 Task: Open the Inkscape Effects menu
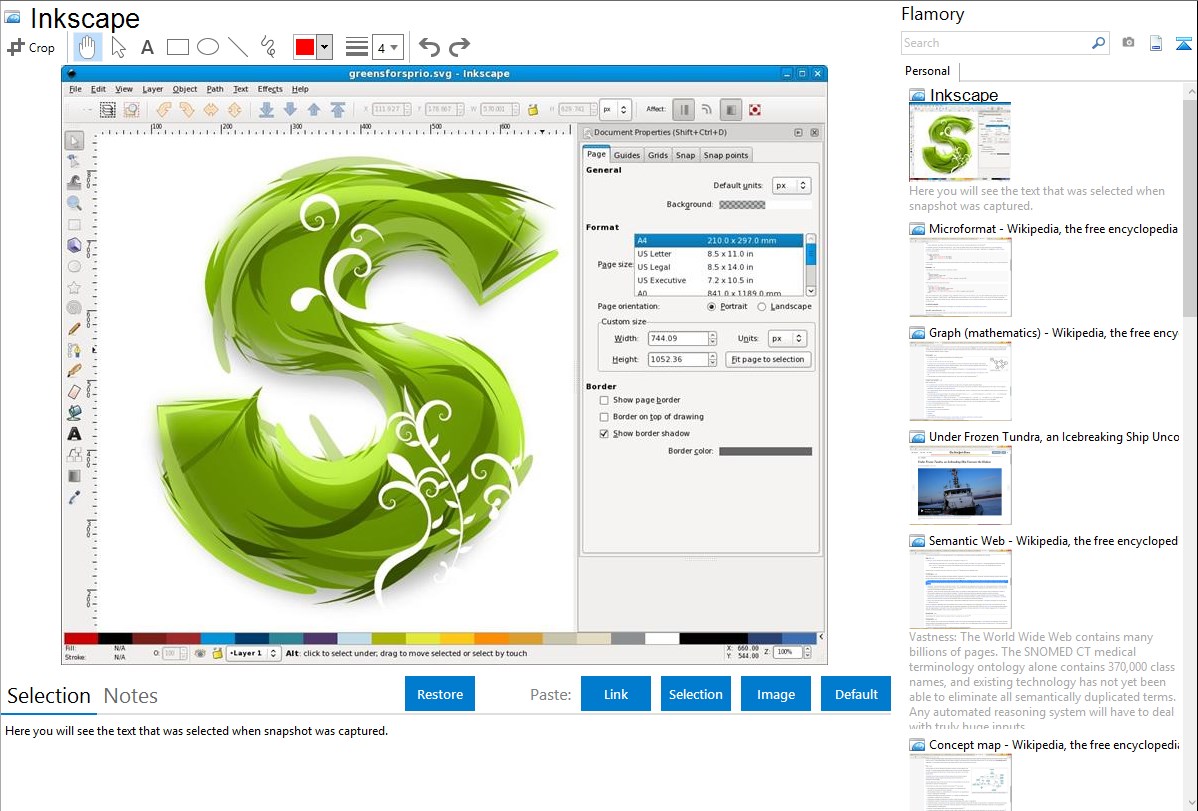tap(270, 89)
